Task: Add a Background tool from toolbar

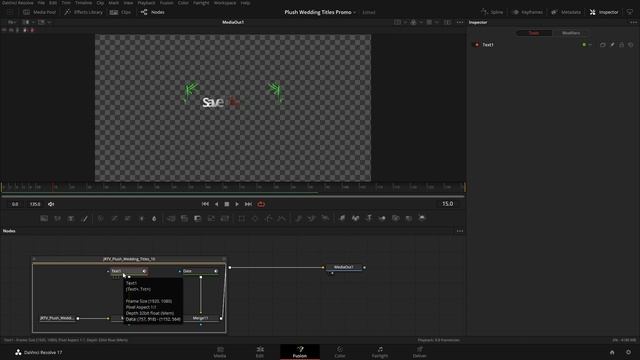Action: (x=44, y=218)
